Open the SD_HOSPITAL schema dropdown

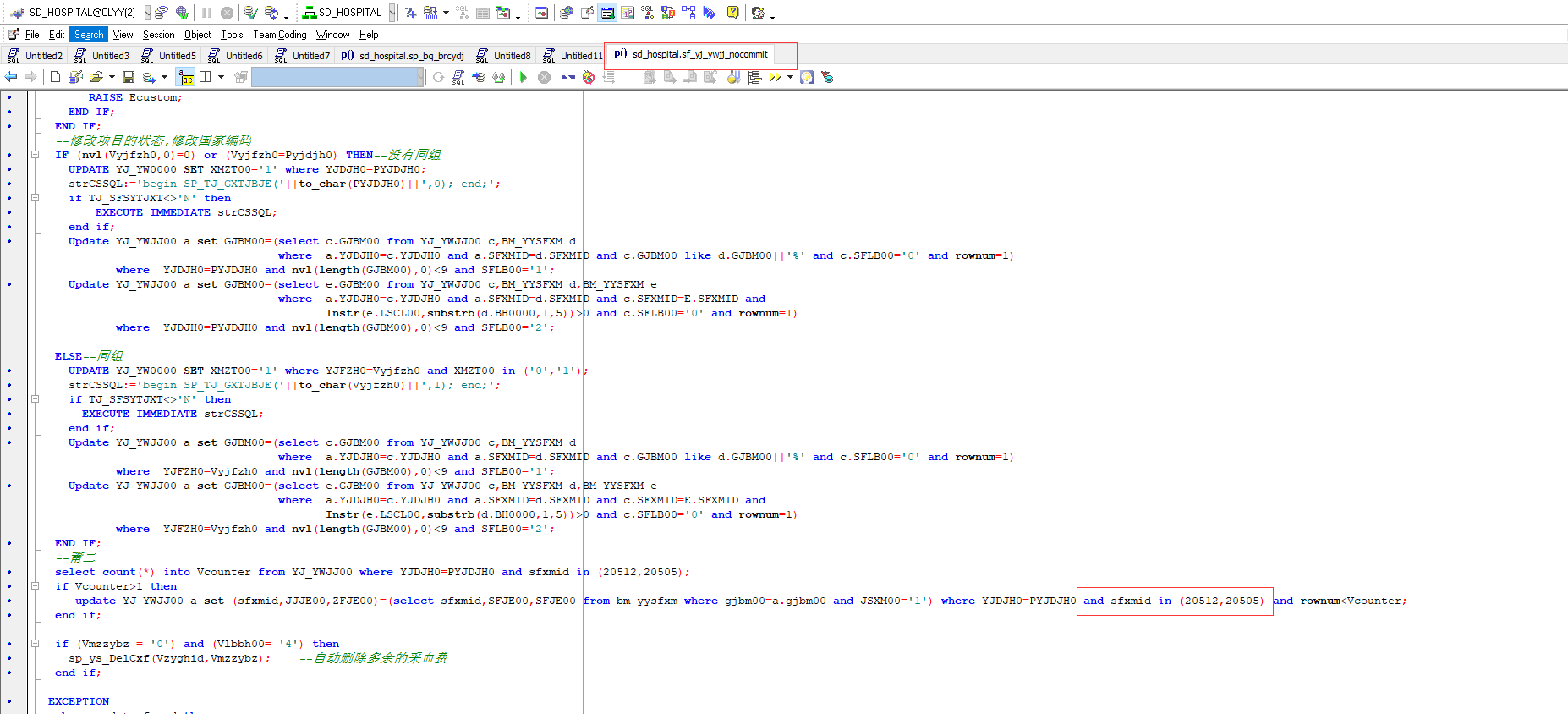click(x=392, y=13)
